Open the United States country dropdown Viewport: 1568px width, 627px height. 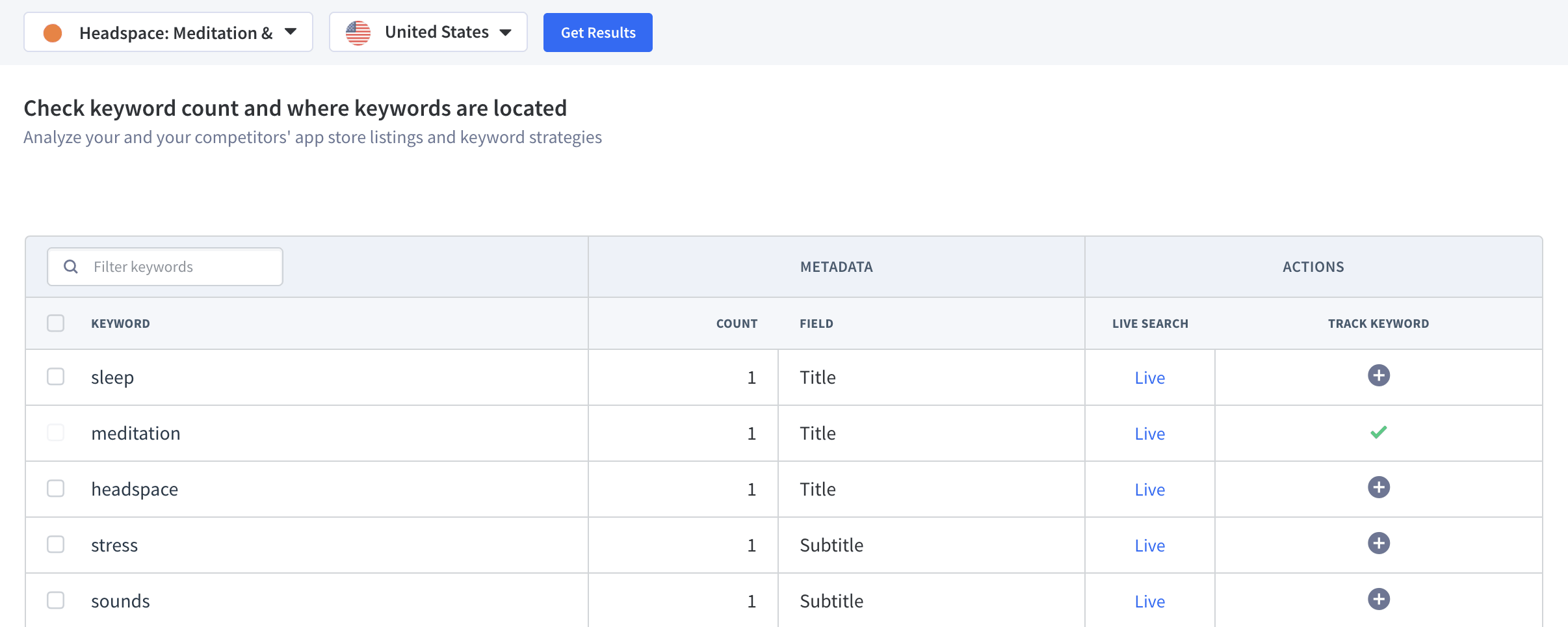428,33
